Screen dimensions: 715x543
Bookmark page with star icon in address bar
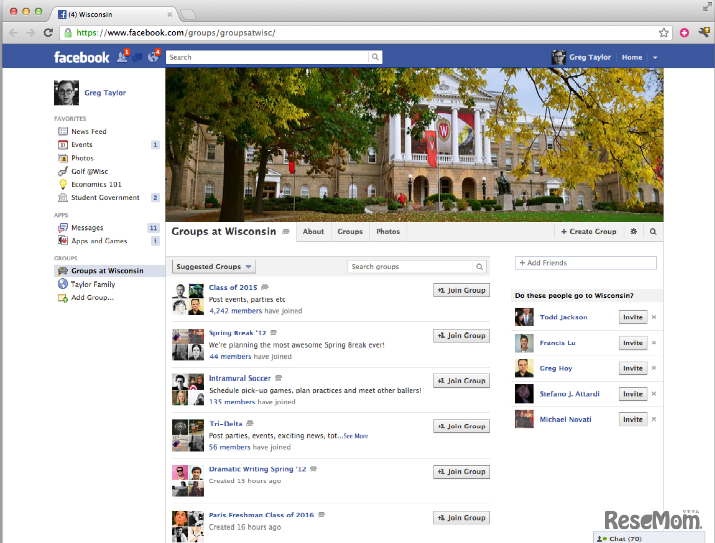click(663, 33)
